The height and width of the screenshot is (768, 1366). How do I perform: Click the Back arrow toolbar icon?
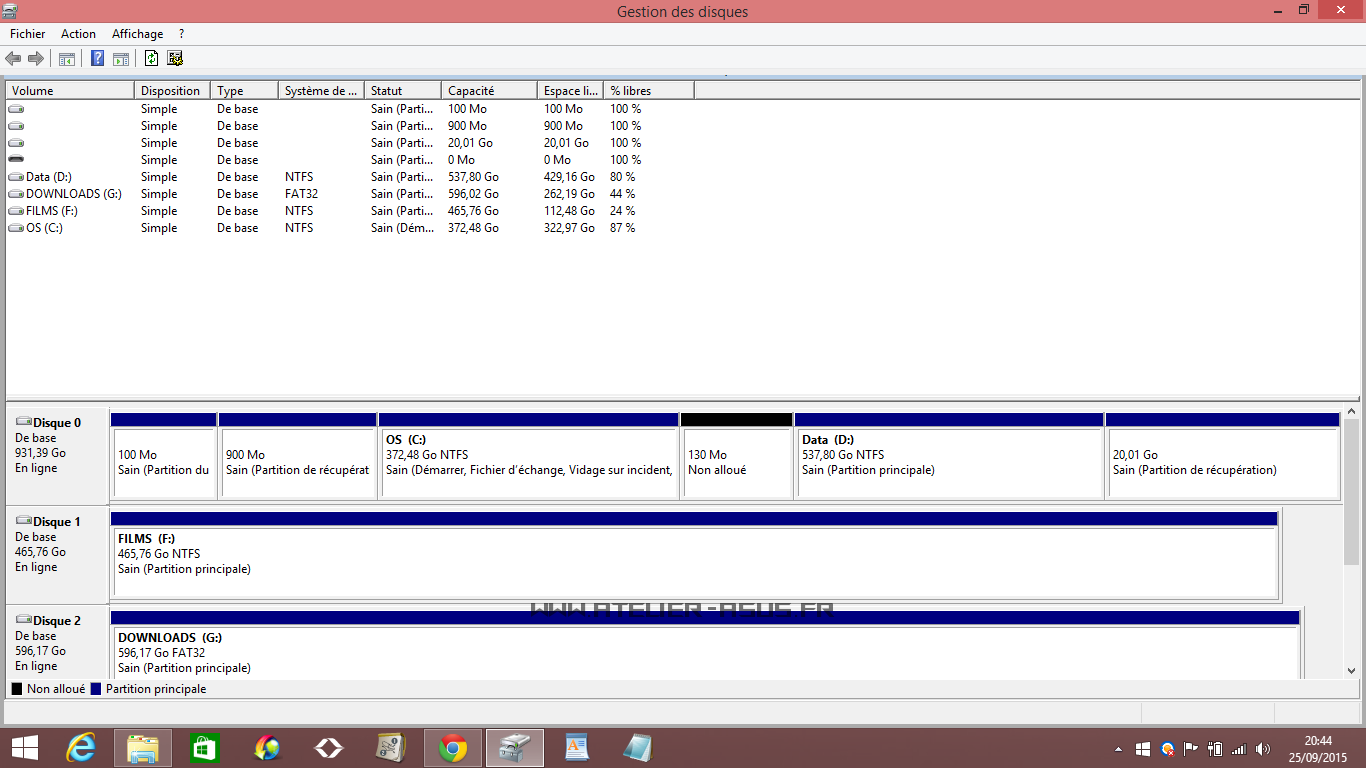coord(13,59)
